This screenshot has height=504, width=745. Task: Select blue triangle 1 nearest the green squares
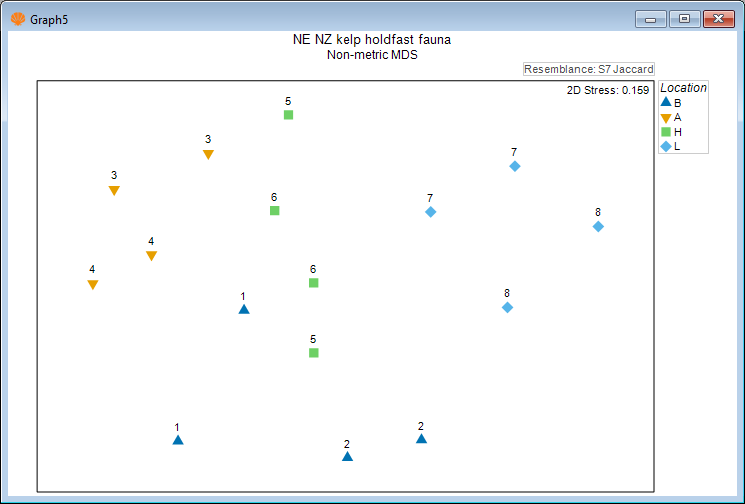244,310
